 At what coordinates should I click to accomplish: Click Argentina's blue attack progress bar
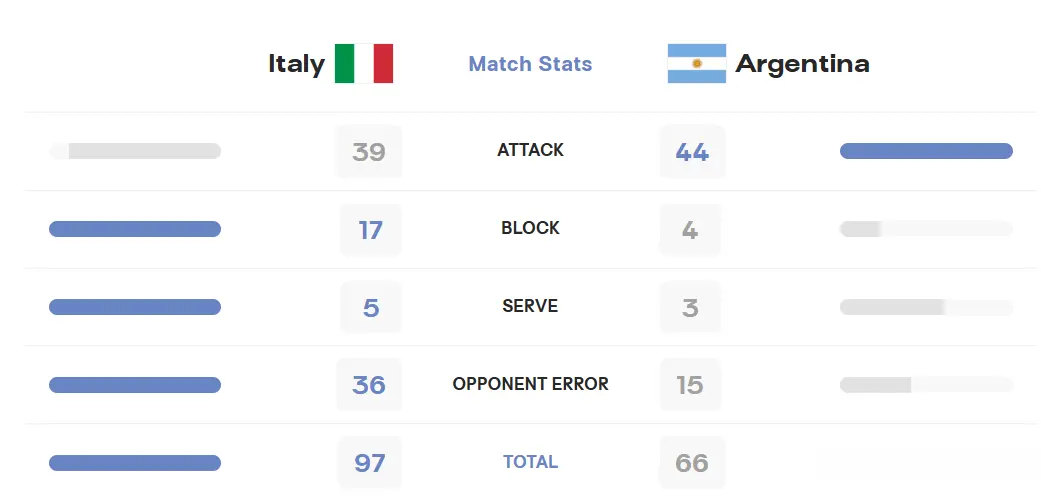926,151
